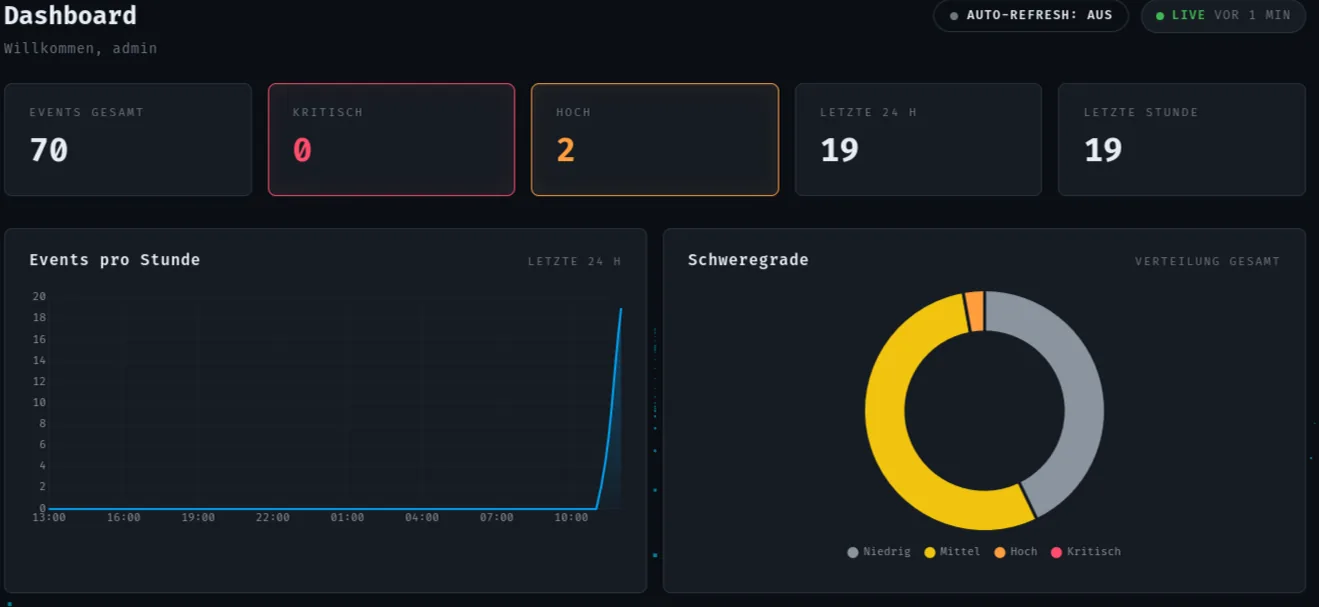This screenshot has height=607, width=1319.
Task: Toggle the Auto-Refresh: AUS switch
Action: (x=1031, y=16)
